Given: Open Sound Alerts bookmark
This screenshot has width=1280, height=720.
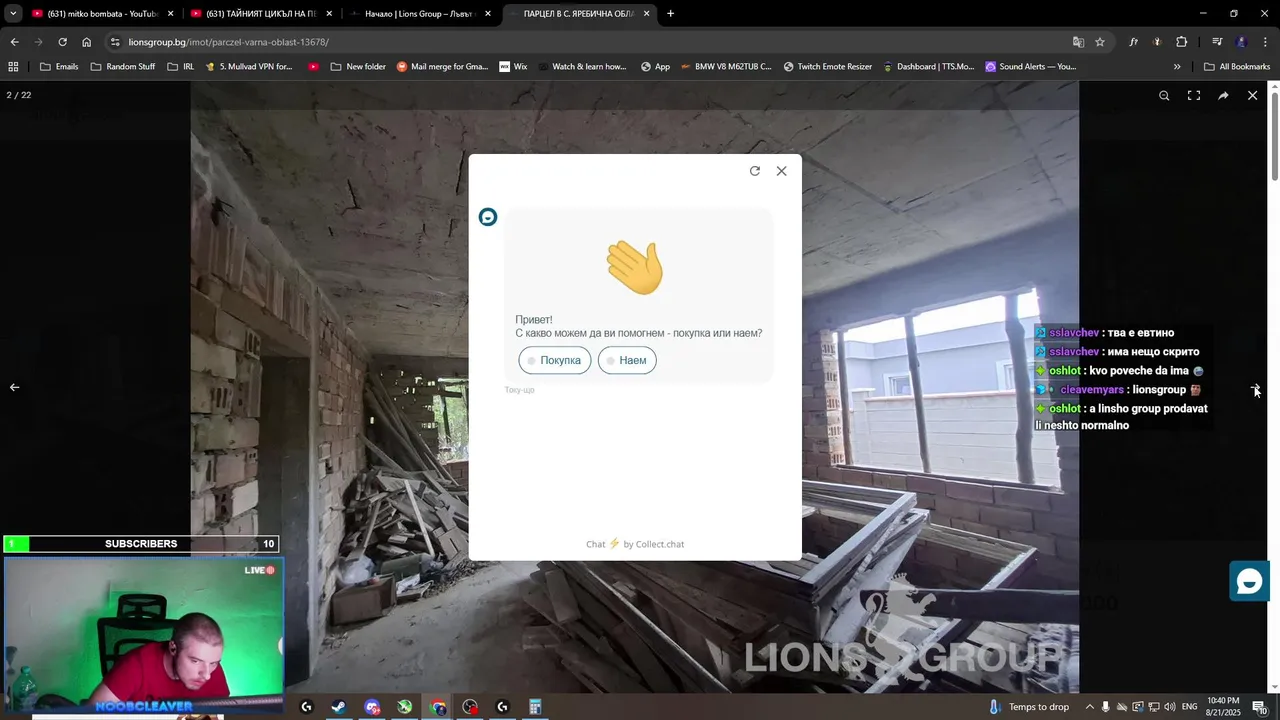Looking at the screenshot, I should 1030,67.
